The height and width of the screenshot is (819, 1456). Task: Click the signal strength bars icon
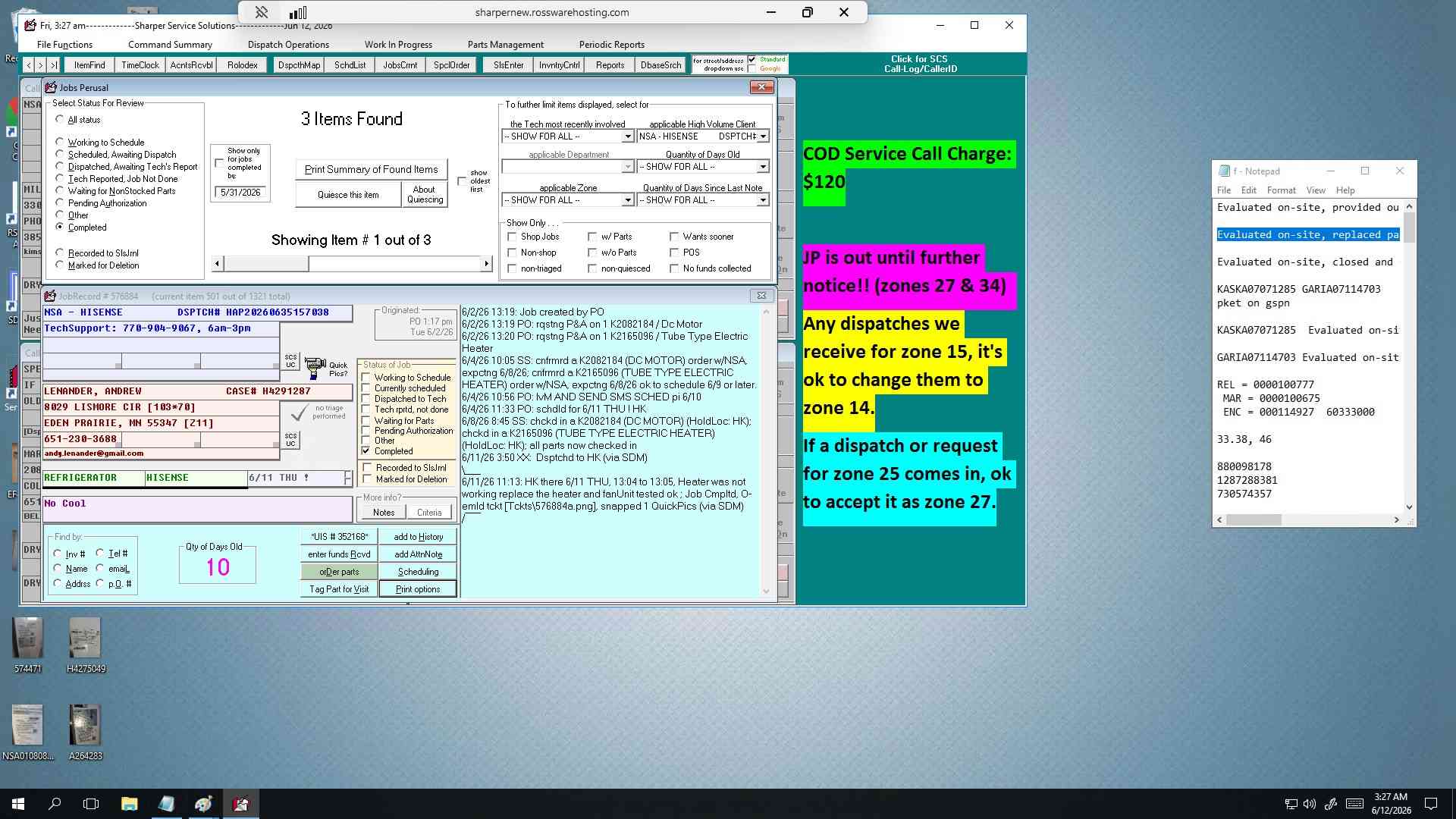click(x=298, y=12)
